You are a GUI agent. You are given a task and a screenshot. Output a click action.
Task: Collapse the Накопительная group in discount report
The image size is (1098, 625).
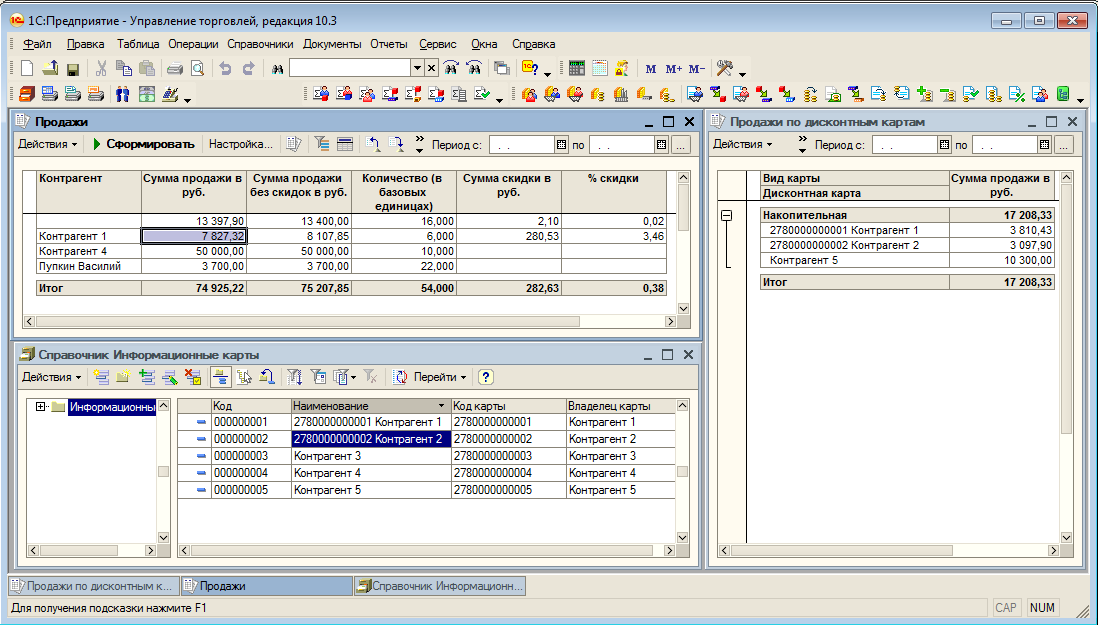(727, 215)
